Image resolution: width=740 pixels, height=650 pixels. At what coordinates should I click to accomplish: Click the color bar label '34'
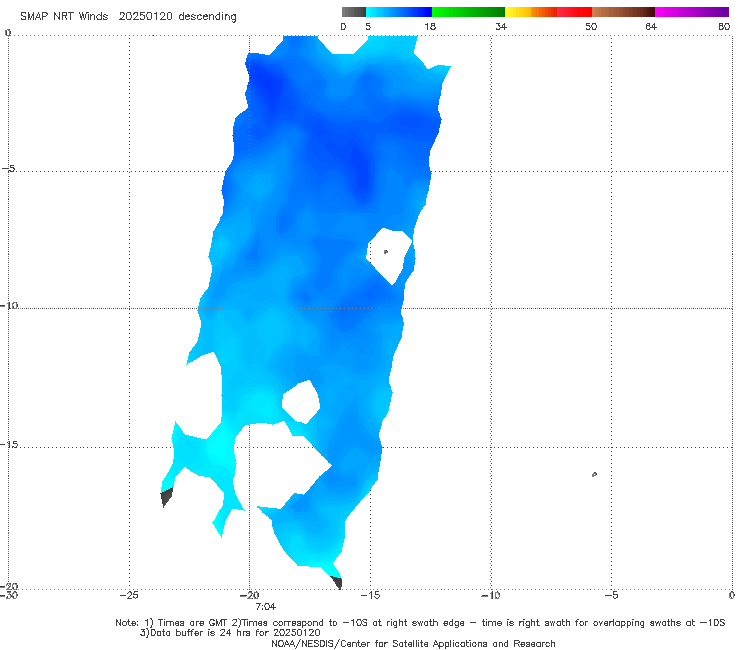pyautogui.click(x=501, y=26)
